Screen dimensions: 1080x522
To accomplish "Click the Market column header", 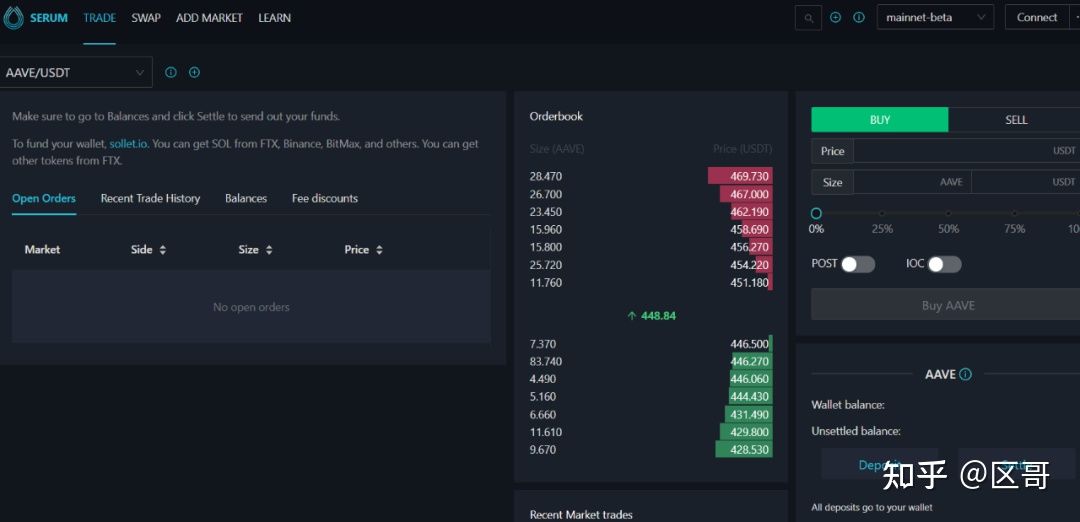I will click(42, 249).
